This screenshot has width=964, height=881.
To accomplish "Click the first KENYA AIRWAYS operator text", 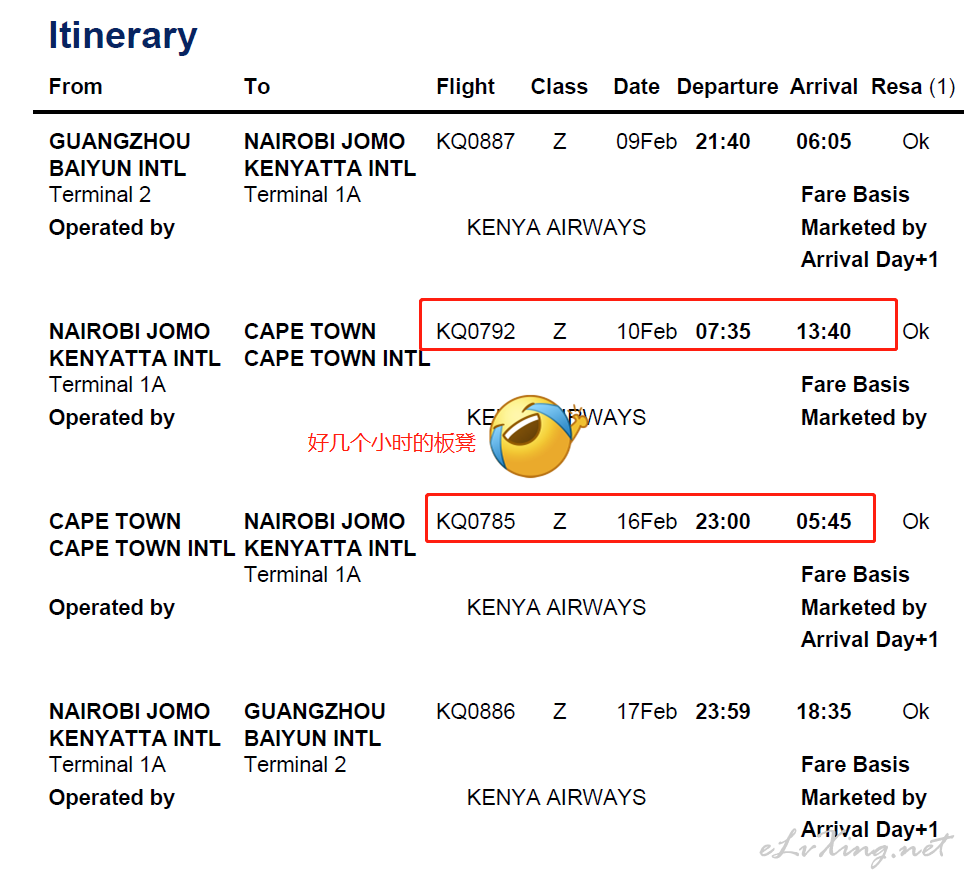I will [x=556, y=227].
